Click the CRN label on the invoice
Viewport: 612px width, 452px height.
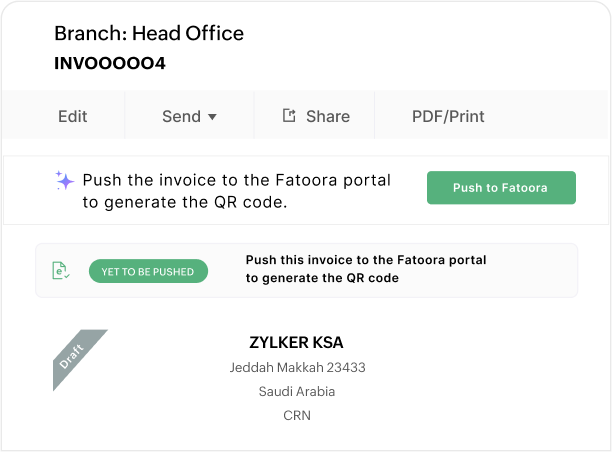pos(296,415)
